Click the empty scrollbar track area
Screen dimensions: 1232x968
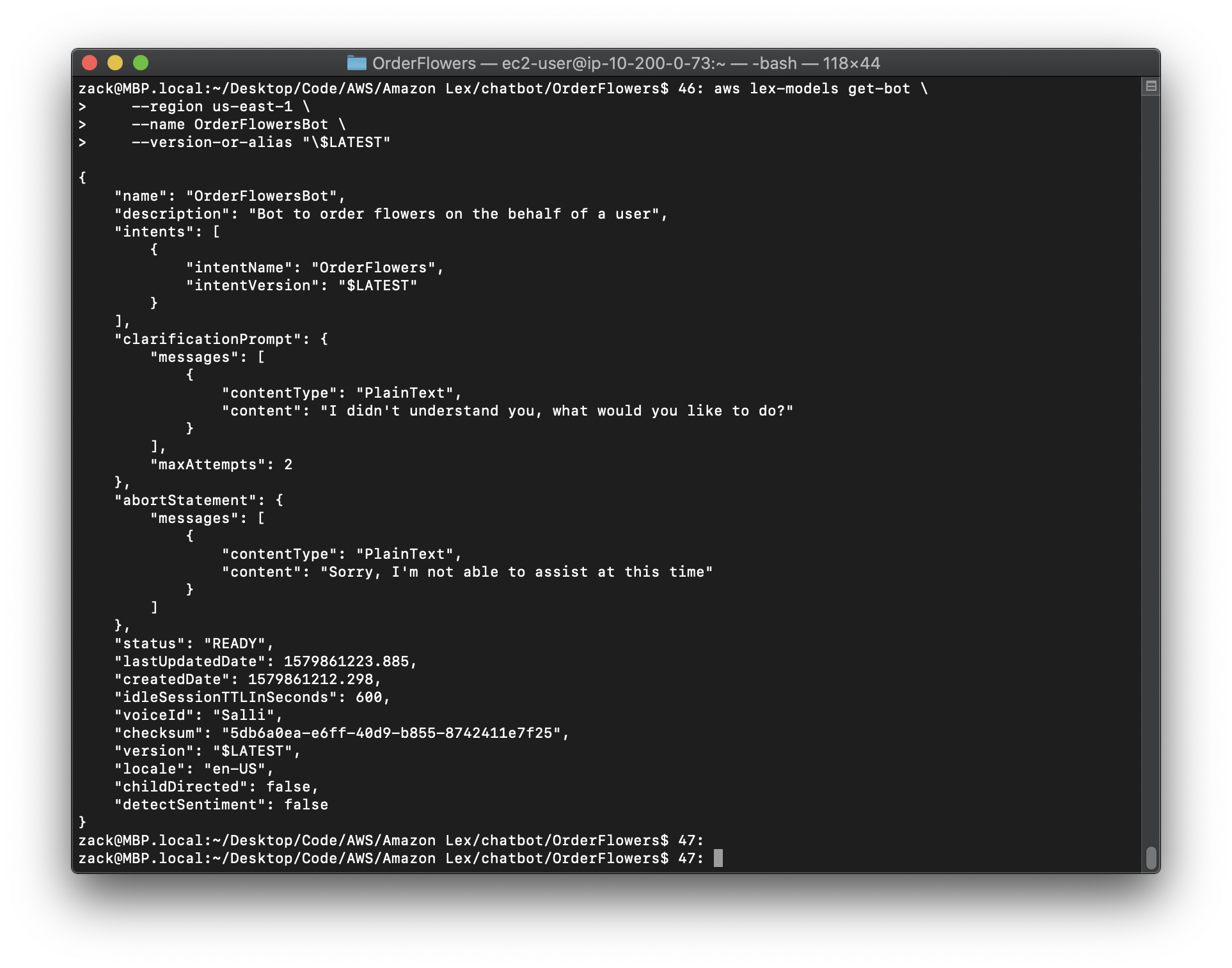click(1151, 448)
